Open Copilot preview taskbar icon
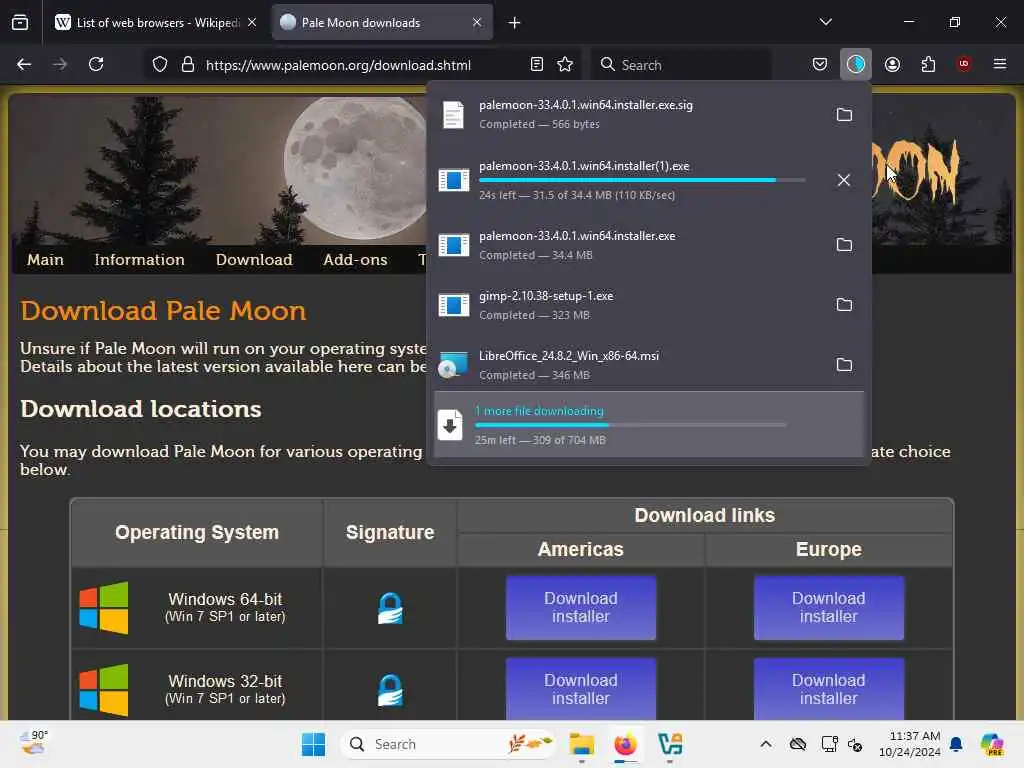1024x768 pixels. (x=992, y=744)
